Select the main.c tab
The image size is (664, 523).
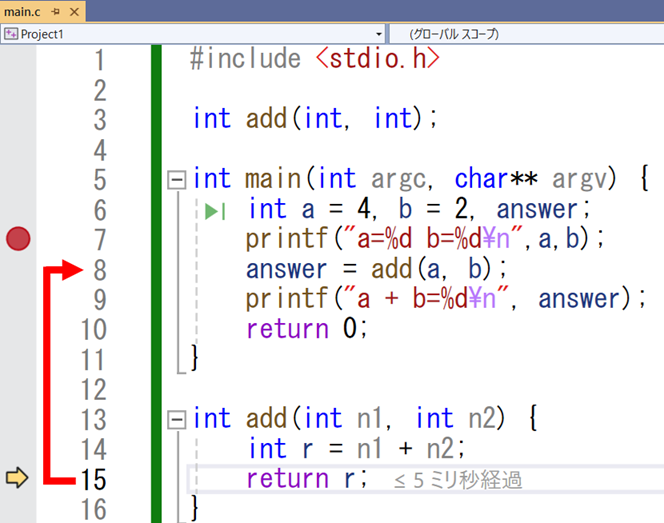23,12
